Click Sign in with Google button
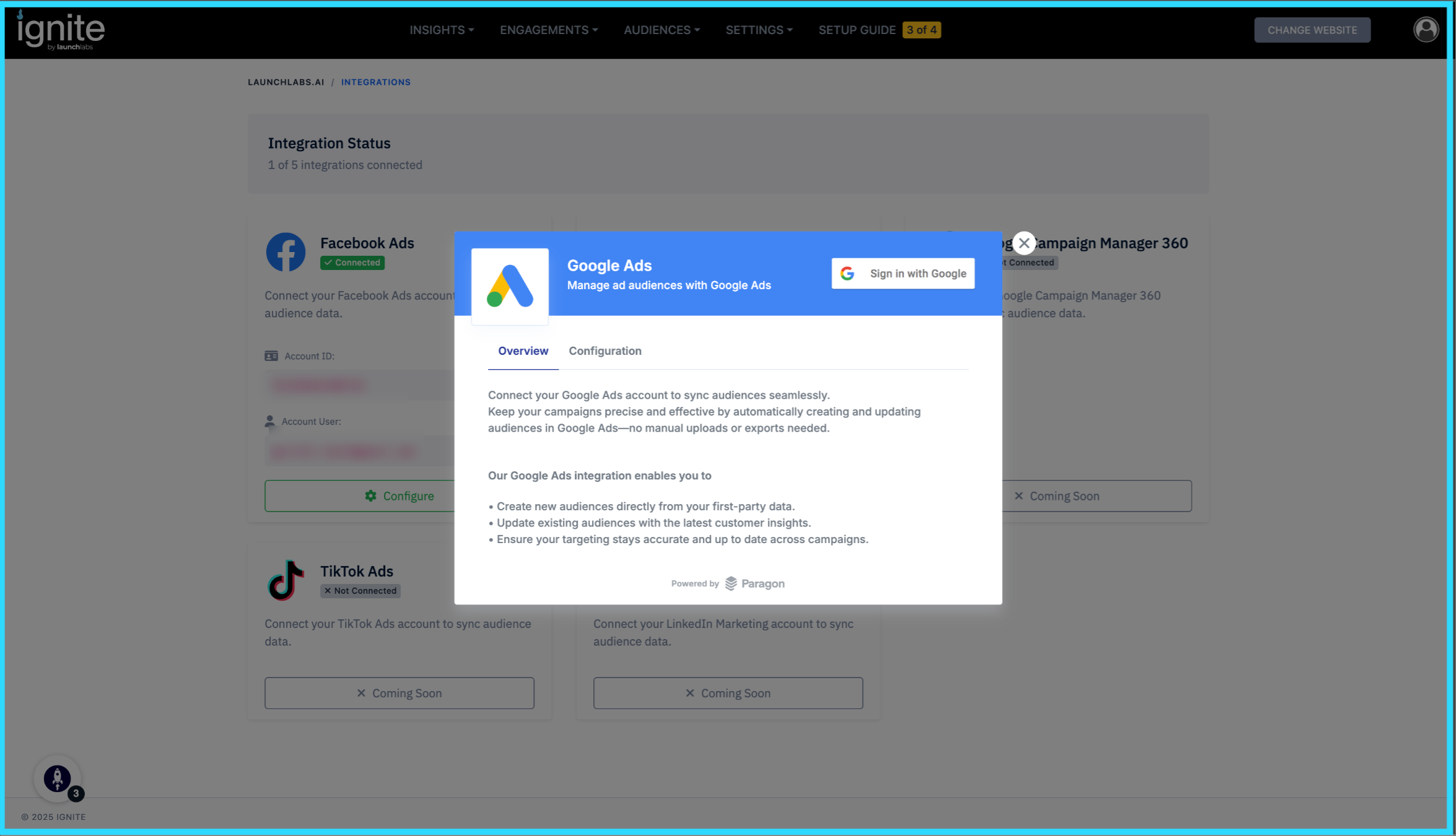 coord(902,274)
